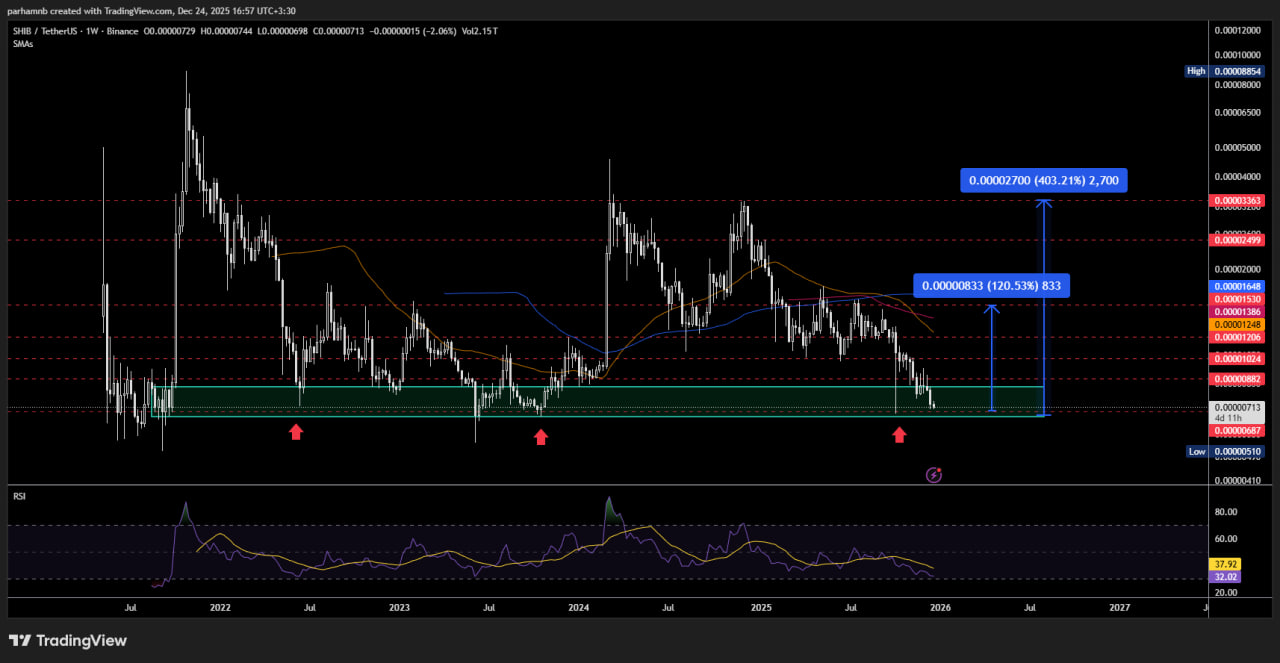Click the orange 0.00001248 SMA price label
1280x663 pixels.
click(1239, 325)
